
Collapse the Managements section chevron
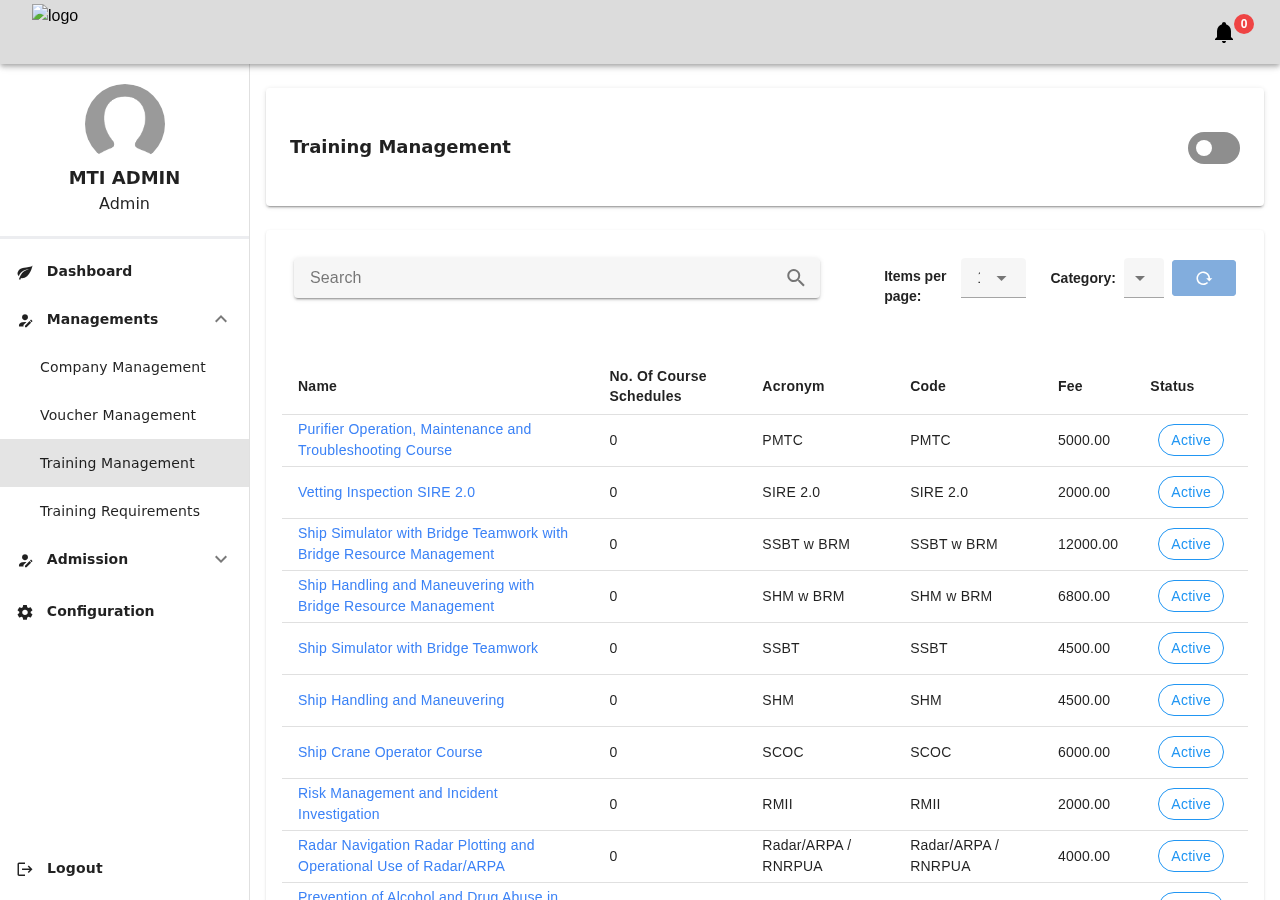click(221, 319)
